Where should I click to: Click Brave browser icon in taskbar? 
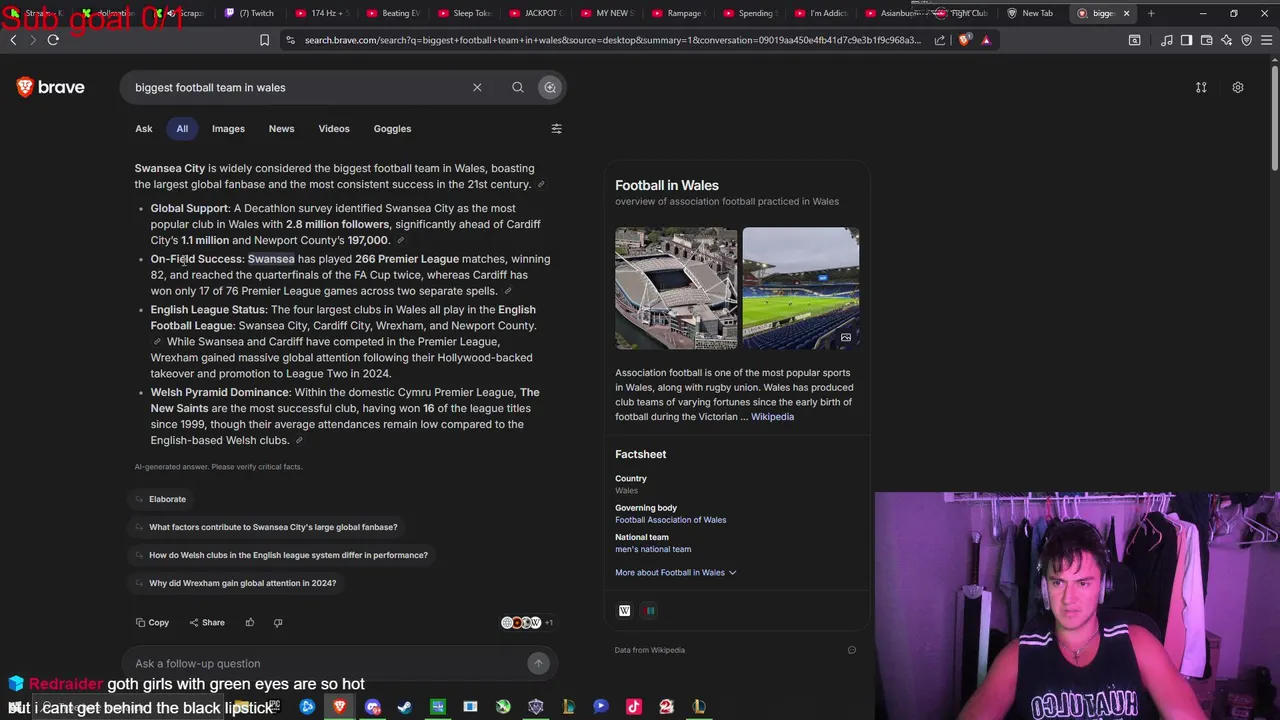340,707
